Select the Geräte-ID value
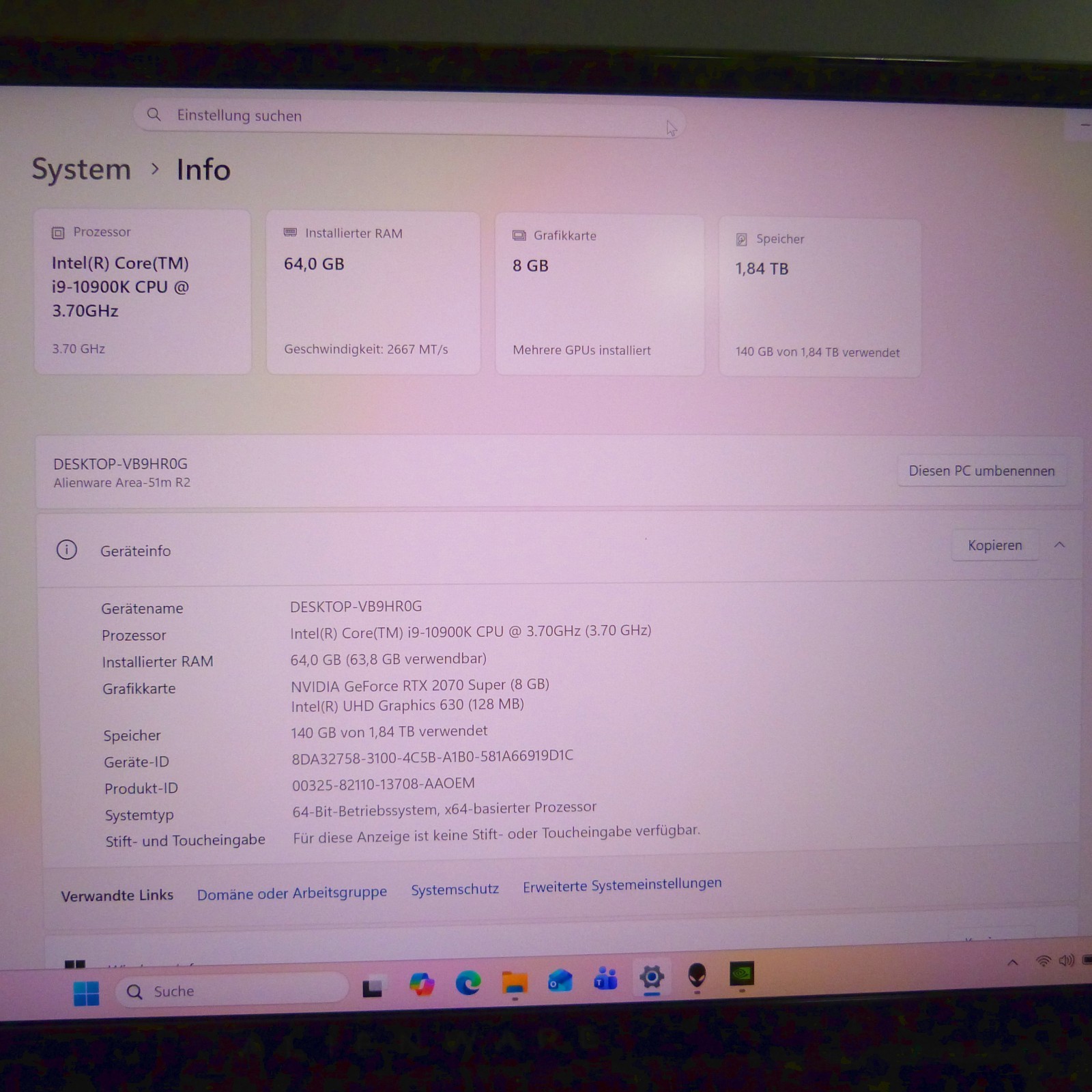The width and height of the screenshot is (1092, 1092). tap(433, 757)
